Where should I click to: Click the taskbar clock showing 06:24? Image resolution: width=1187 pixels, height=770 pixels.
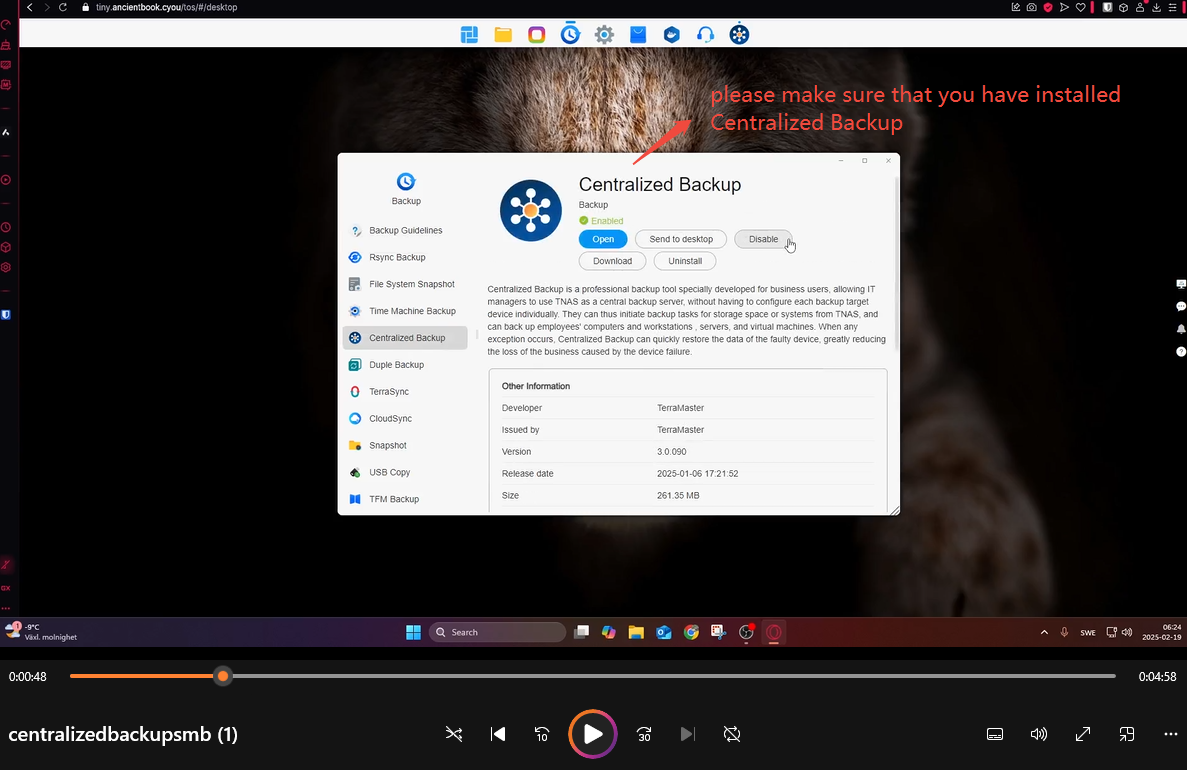coord(1161,632)
